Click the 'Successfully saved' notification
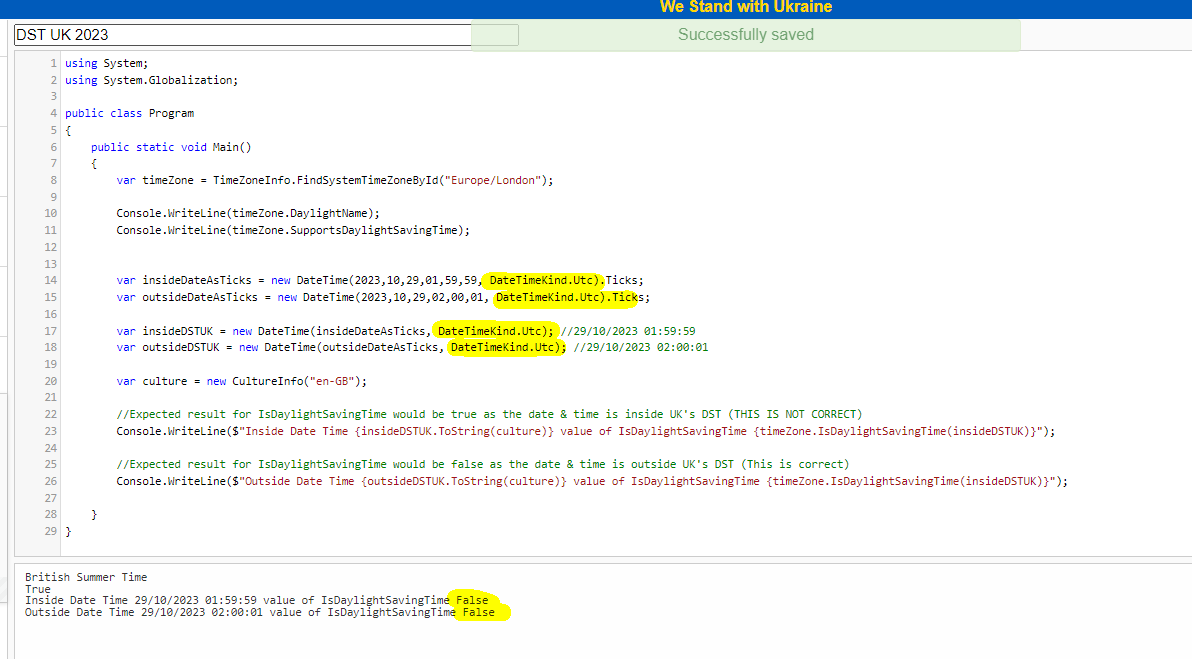The width and height of the screenshot is (1192, 659). (x=745, y=34)
